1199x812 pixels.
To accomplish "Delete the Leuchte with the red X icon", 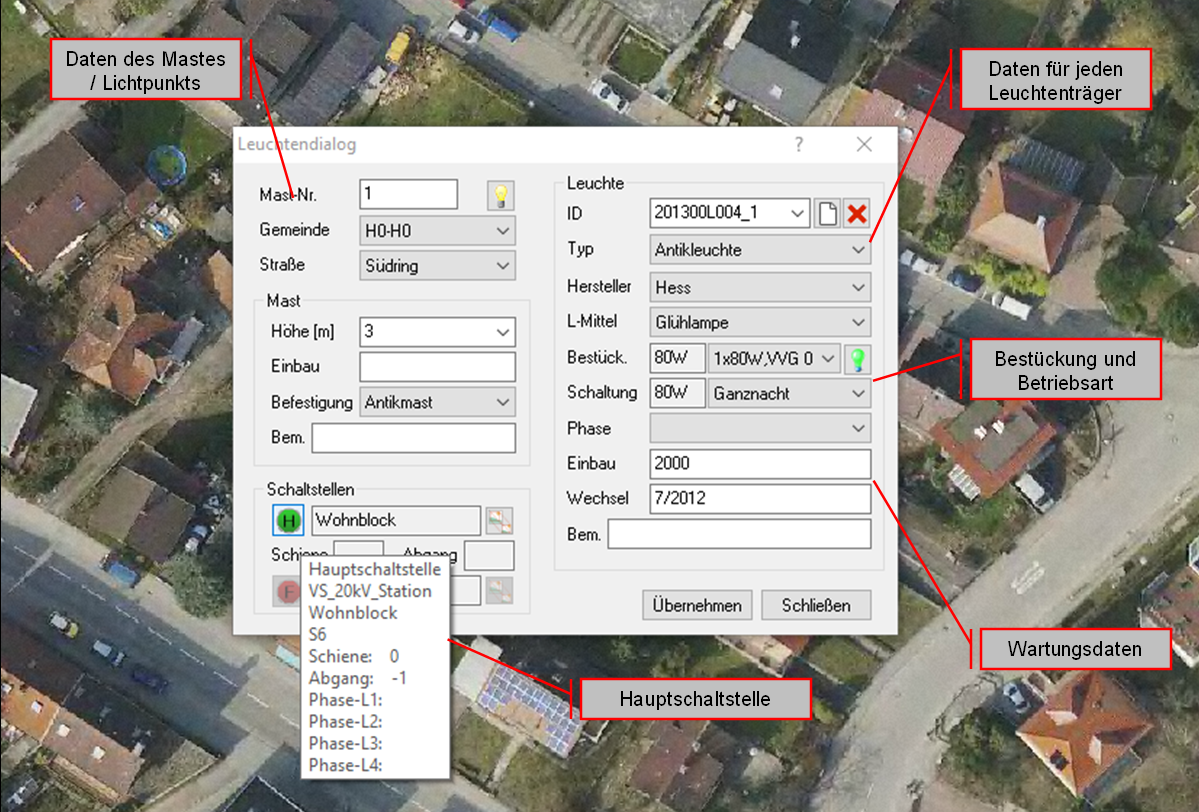I will (x=856, y=214).
